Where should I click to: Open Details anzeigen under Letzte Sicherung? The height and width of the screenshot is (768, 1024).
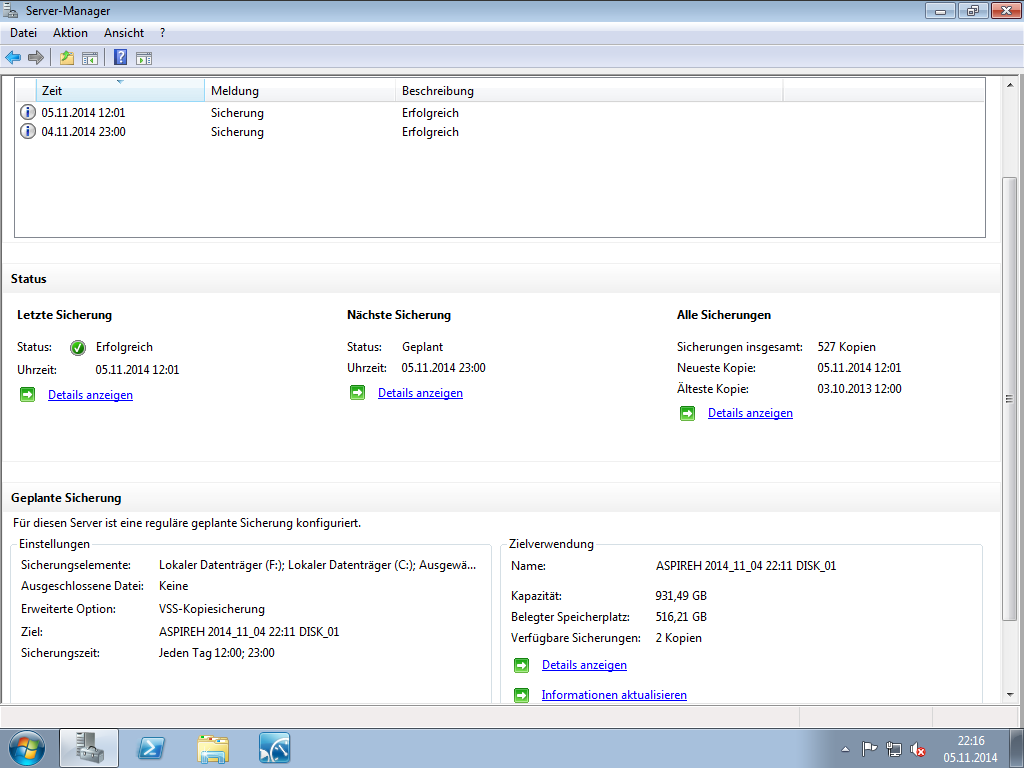click(x=90, y=395)
